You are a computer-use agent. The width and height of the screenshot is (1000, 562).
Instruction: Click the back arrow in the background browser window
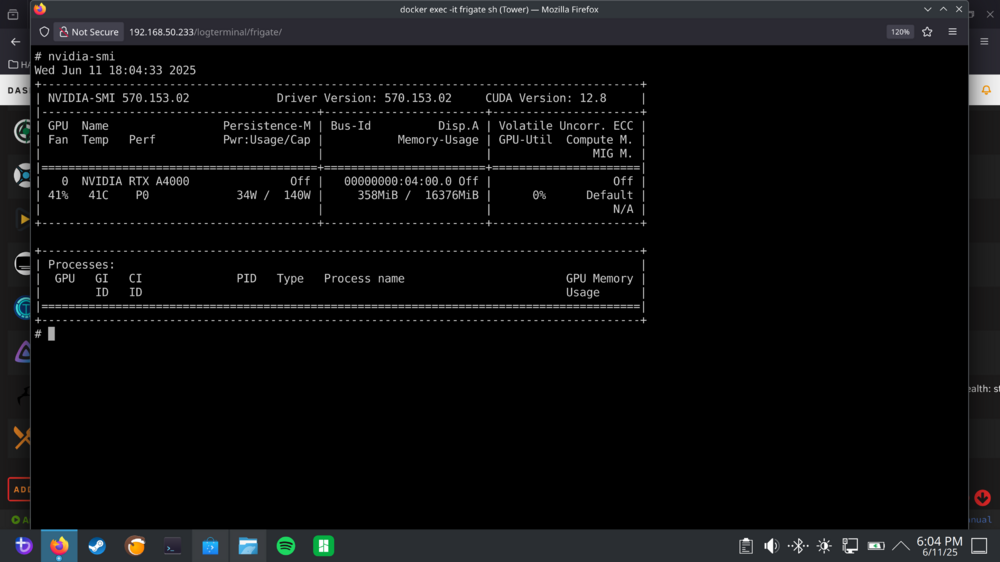pyautogui.click(x=15, y=42)
